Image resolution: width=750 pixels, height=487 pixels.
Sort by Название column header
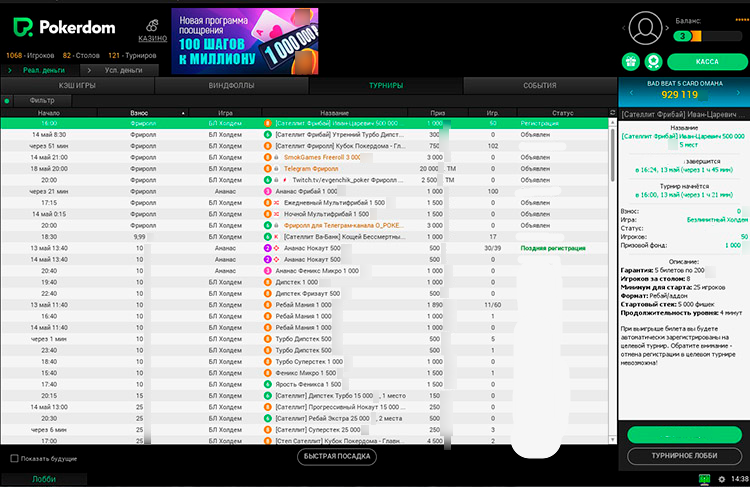(334, 113)
